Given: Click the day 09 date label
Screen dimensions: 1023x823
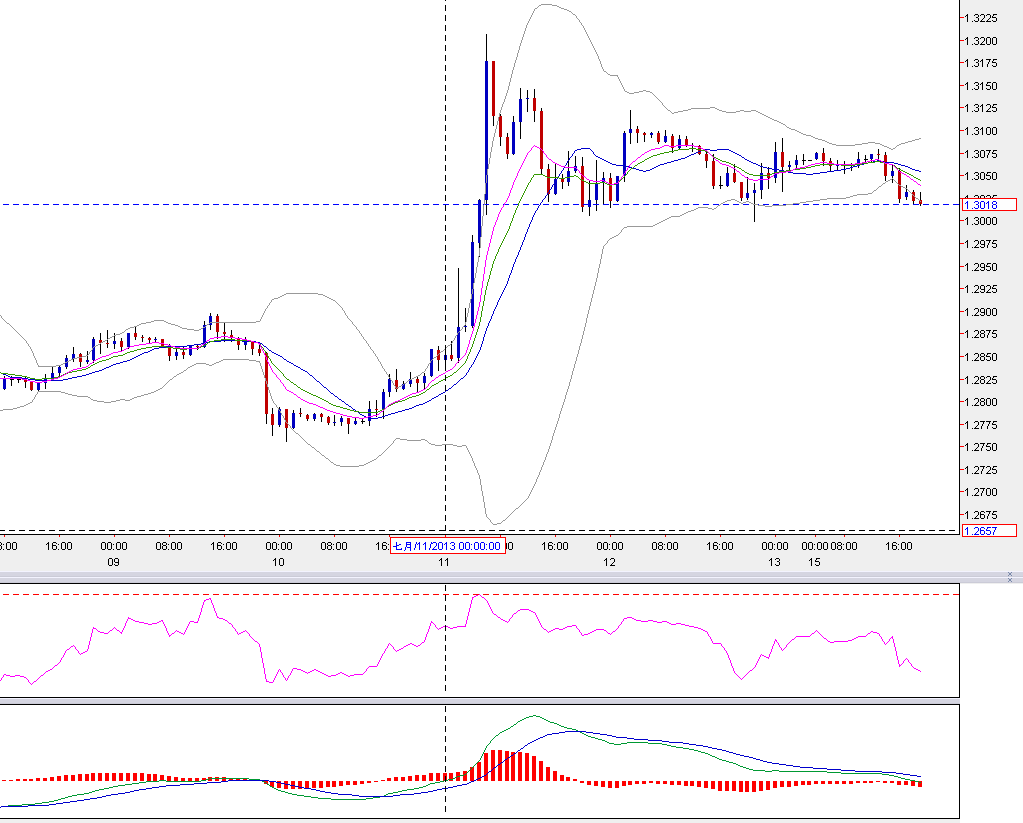Looking at the screenshot, I should click(x=114, y=562).
